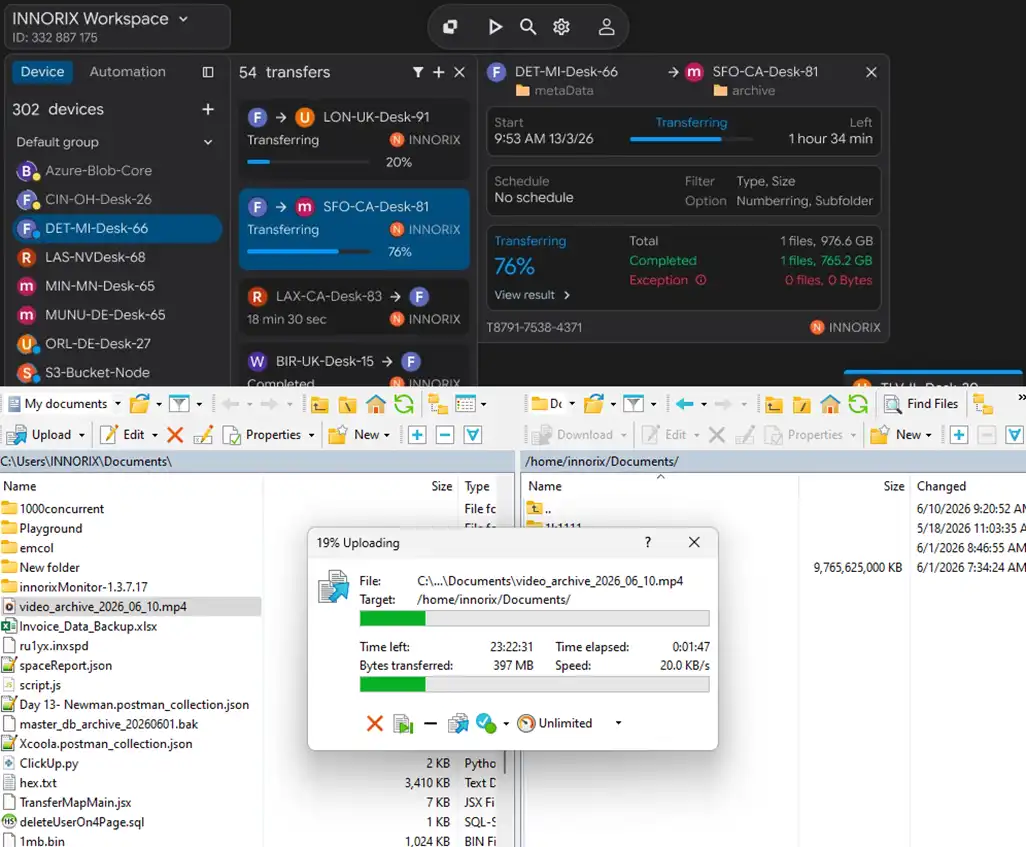
Task: Select Invoice_Data_Backup.xlsx file
Action: pos(88,626)
